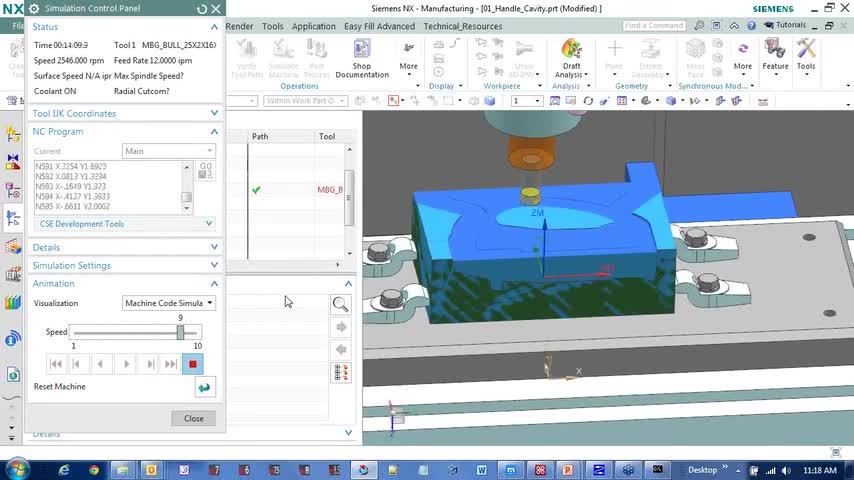
Task: Collapse the Animation section
Action: click(x=214, y=283)
